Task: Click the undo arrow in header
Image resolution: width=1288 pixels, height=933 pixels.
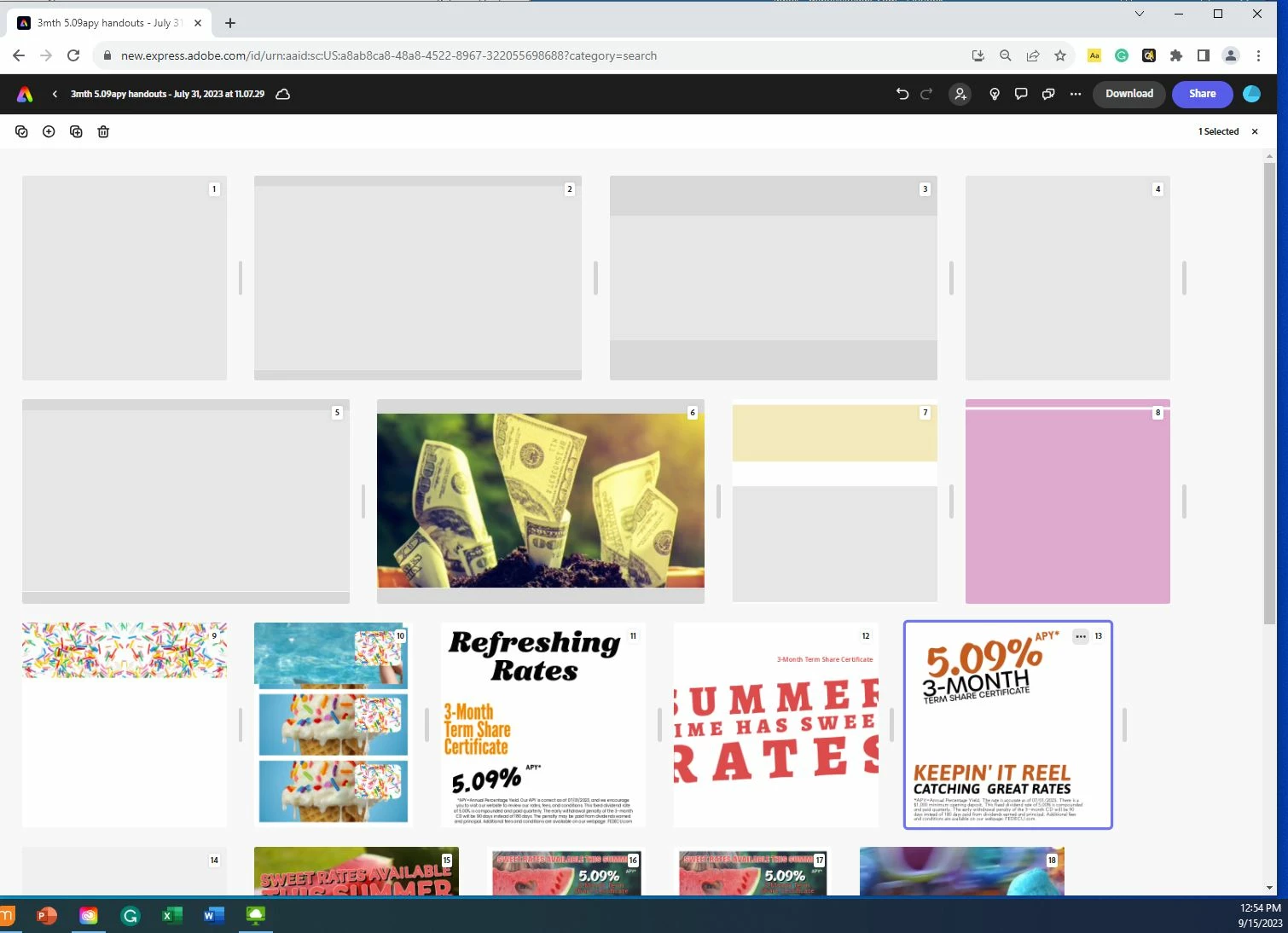Action: (902, 94)
